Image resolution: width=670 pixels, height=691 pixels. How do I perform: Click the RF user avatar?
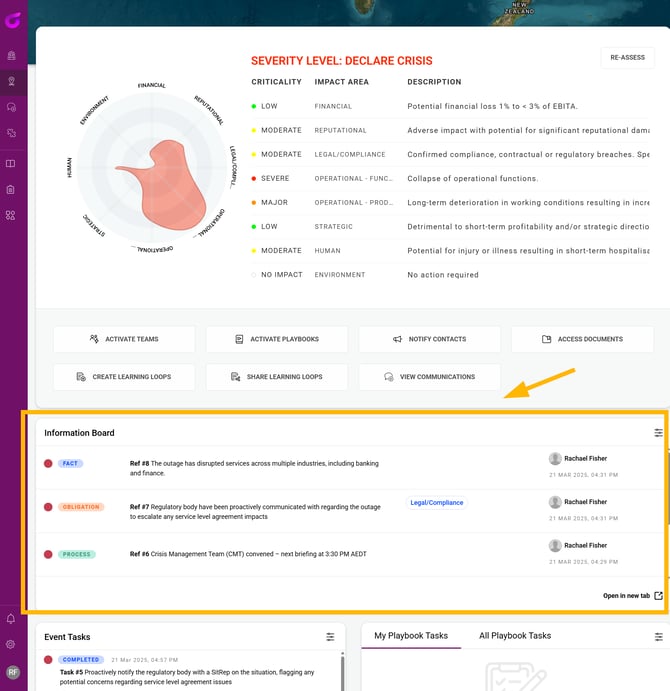[x=13, y=672]
